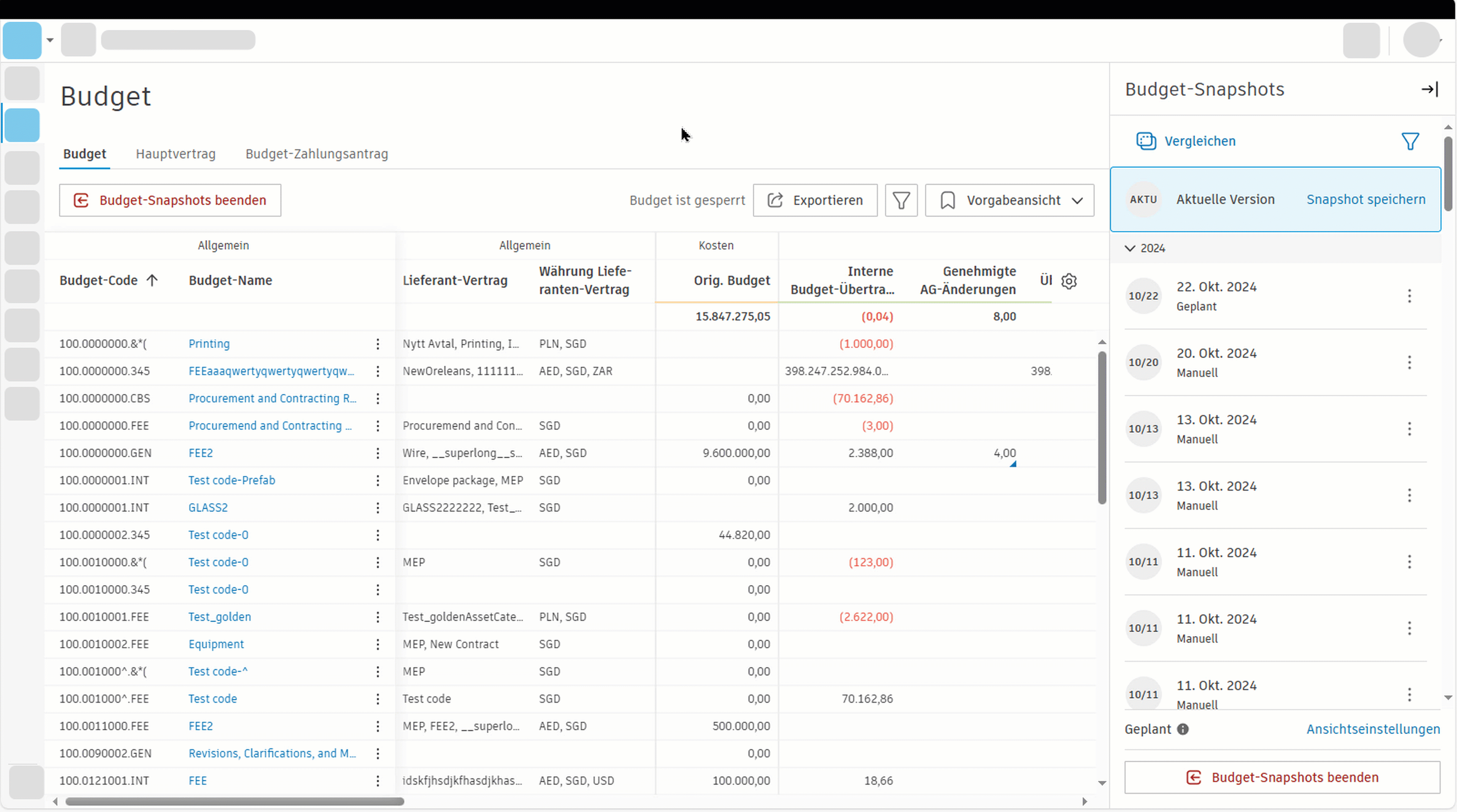Open the Equipment budget link
Screen dimensions: 1457x812
pyautogui.click(x=216, y=644)
